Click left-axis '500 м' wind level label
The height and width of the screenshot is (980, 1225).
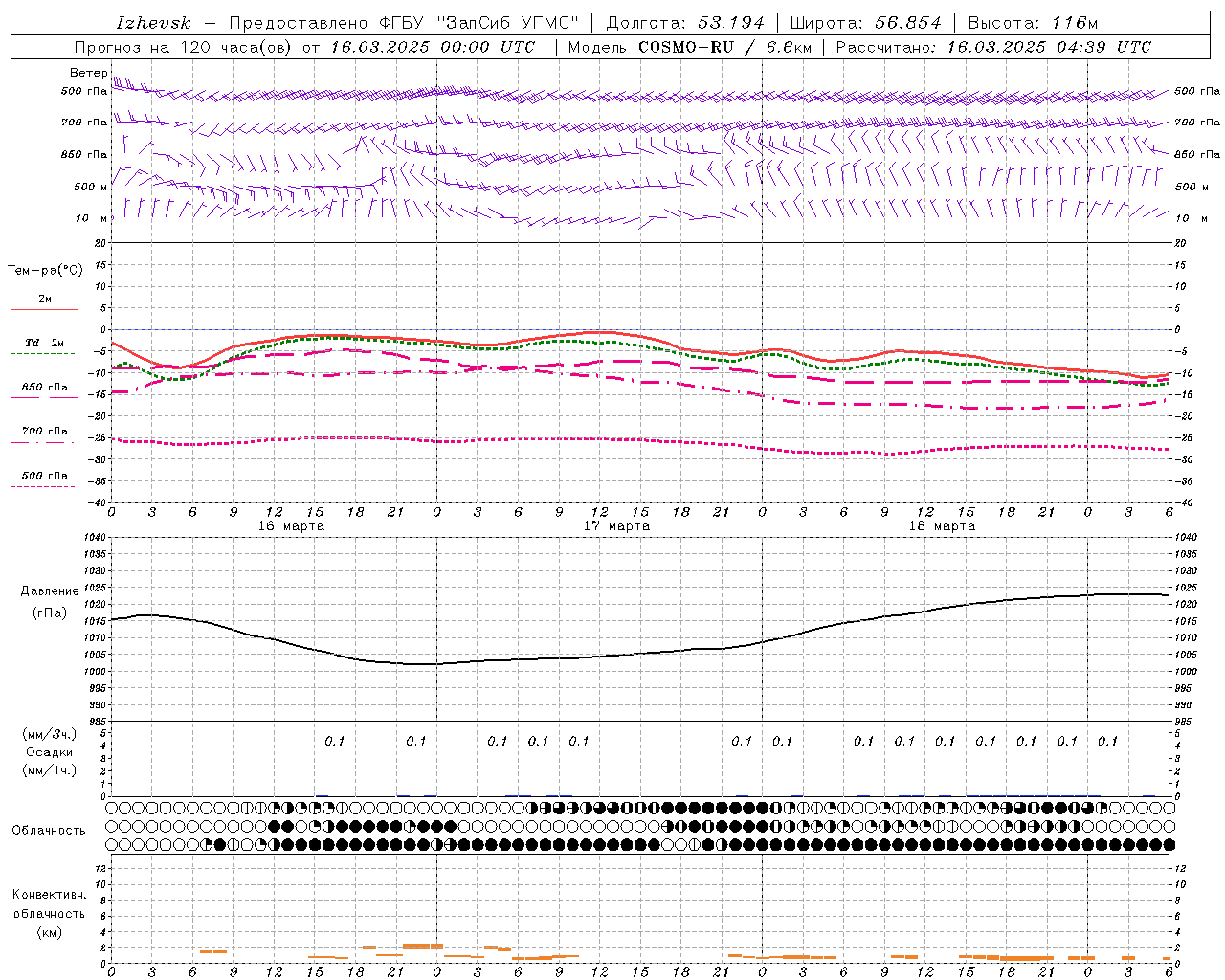[x=91, y=187]
